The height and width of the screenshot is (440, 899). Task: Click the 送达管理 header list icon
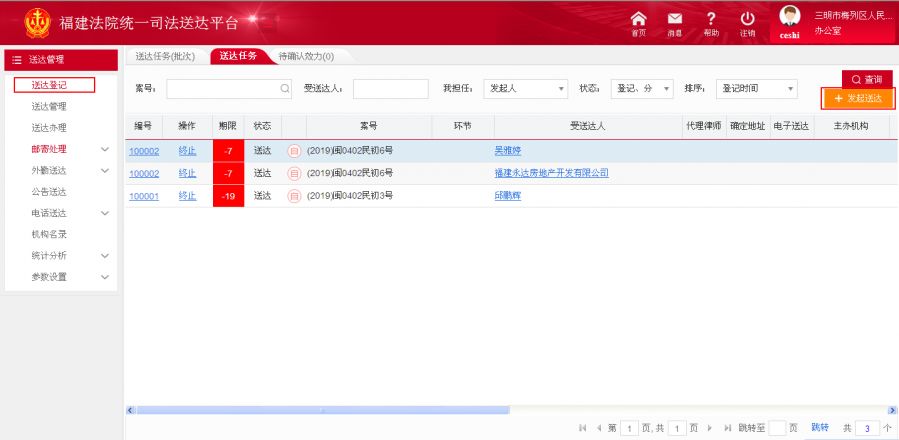point(17,60)
